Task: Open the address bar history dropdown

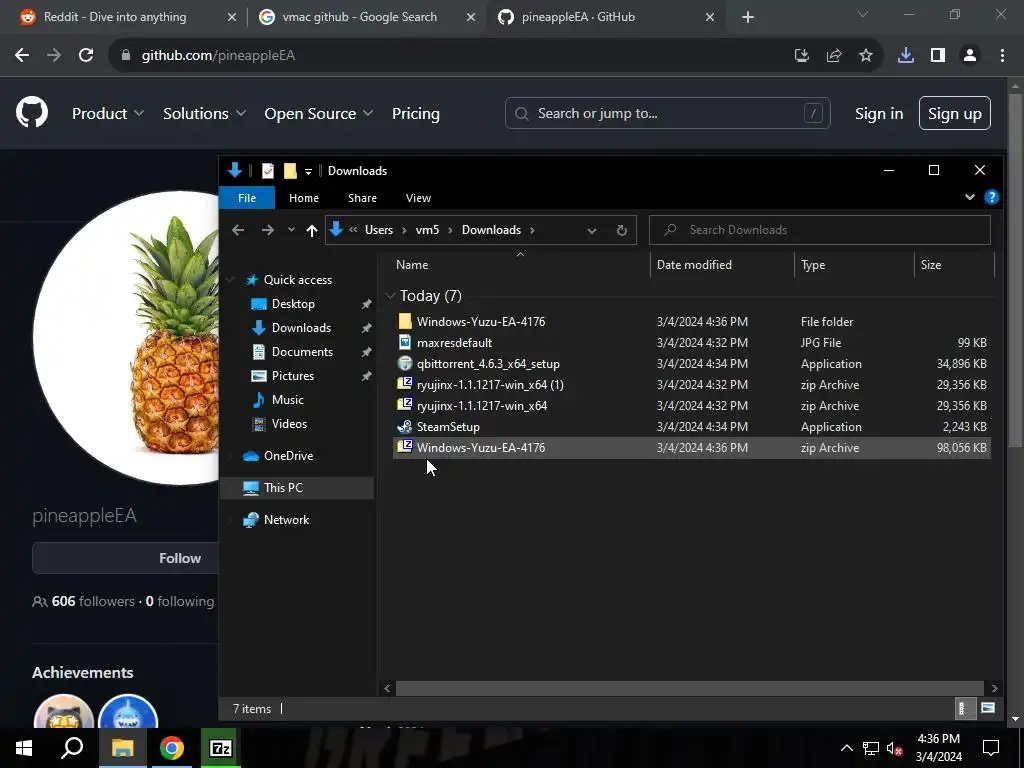Action: (x=591, y=230)
